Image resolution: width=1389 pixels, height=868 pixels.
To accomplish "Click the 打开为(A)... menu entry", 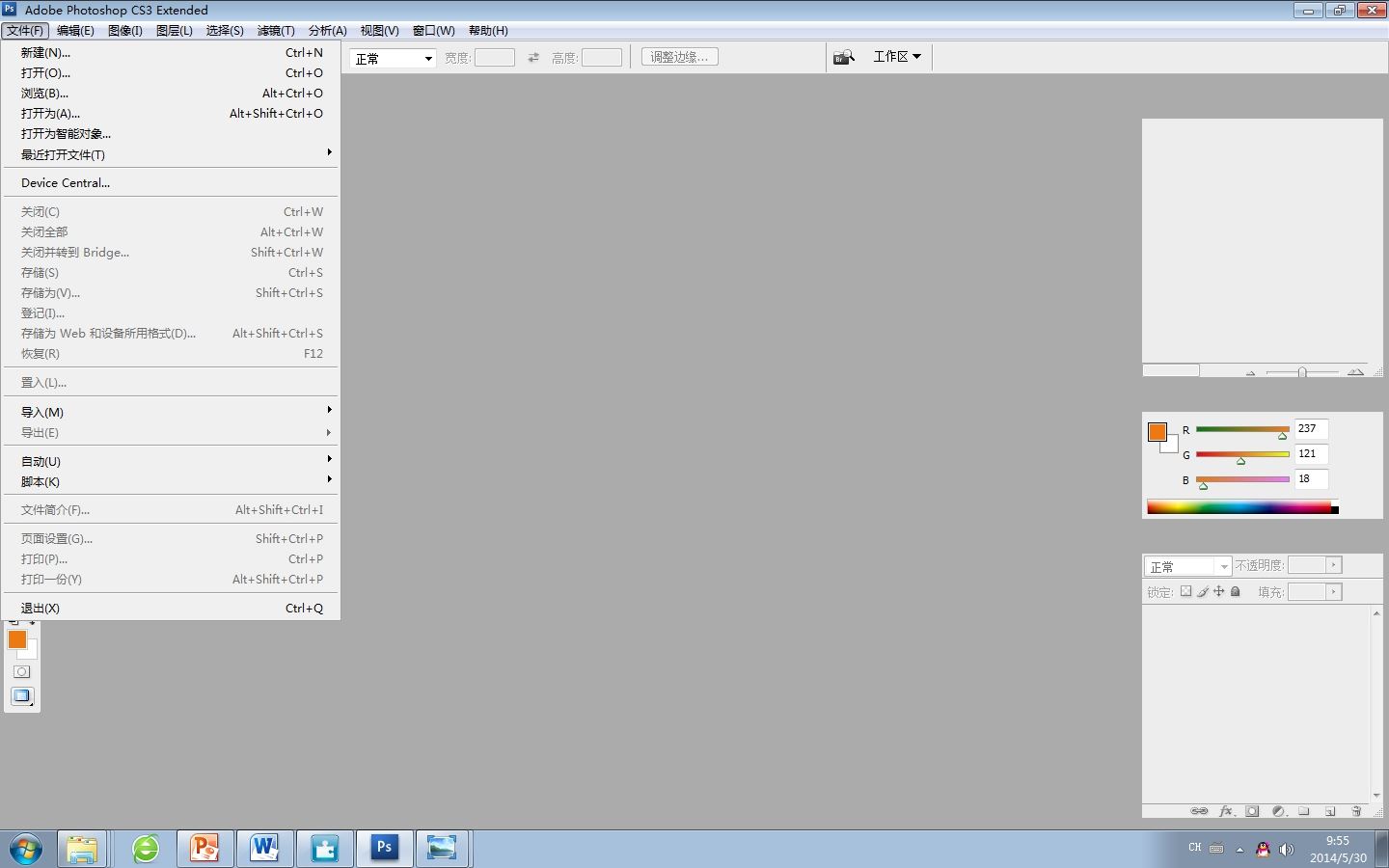I will [171, 114].
